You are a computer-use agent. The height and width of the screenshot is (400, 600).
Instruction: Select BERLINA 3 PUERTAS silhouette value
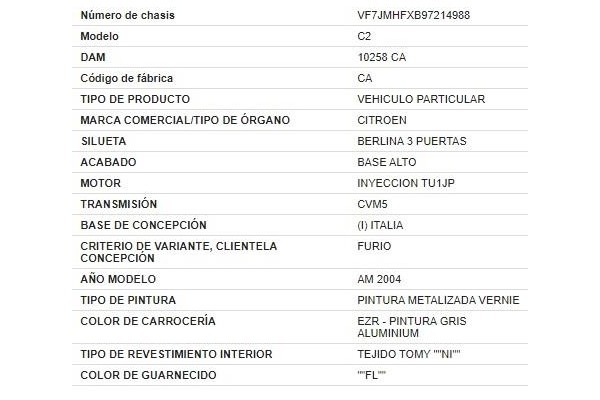pyautogui.click(x=412, y=141)
